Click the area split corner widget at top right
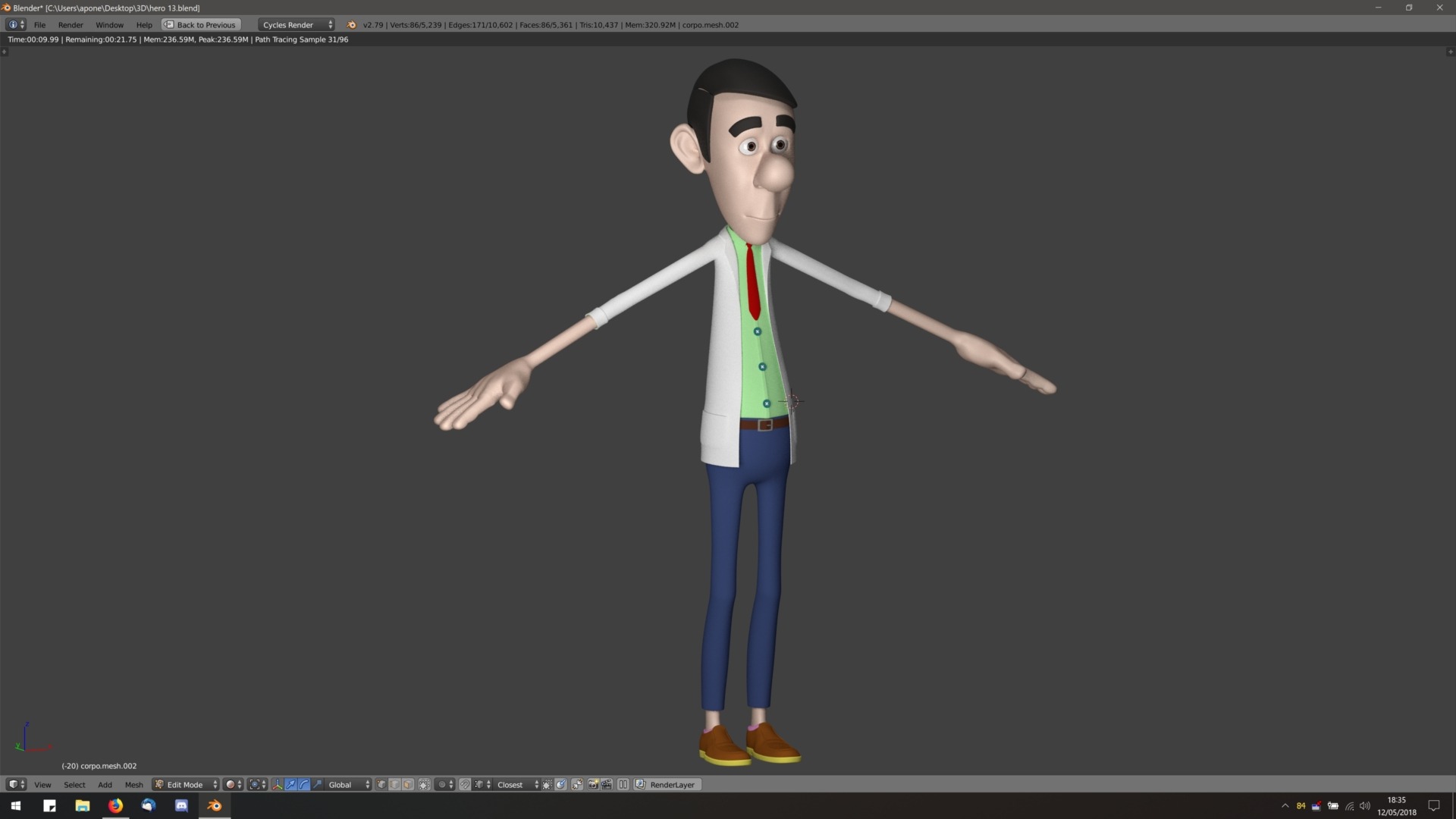Screen dimensions: 1456x819 [x=1450, y=52]
